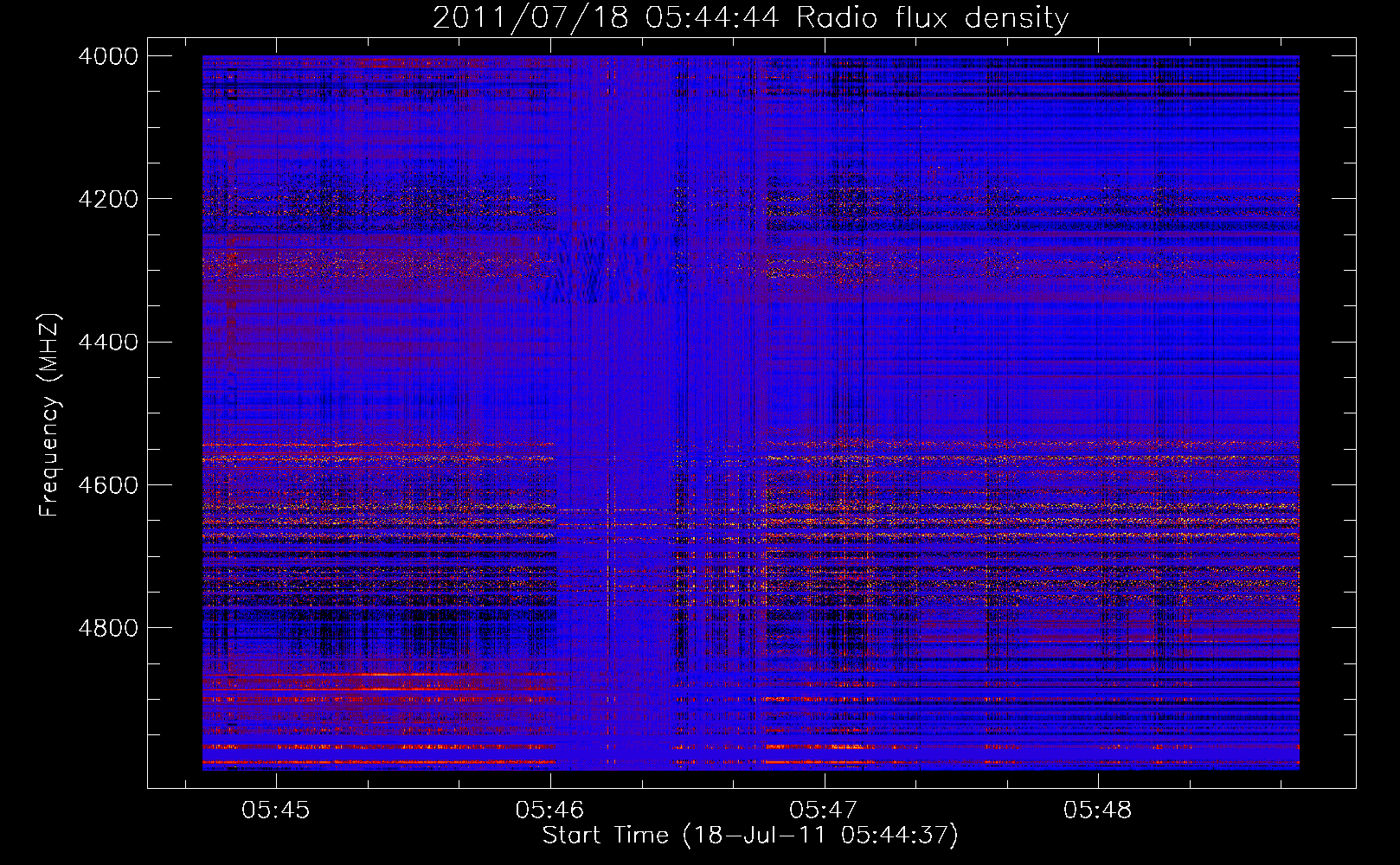Click the 4200 frequency axis label
The width and height of the screenshot is (1400, 865).
[107, 199]
